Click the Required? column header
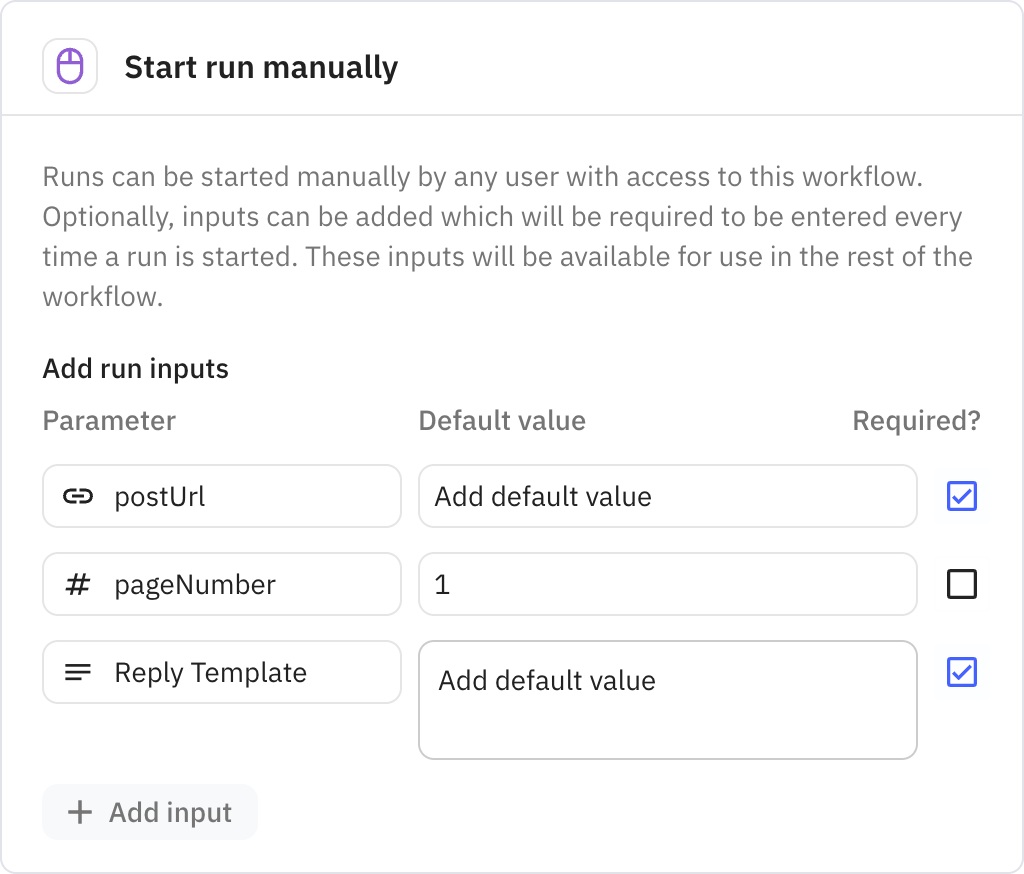The width and height of the screenshot is (1024, 874). pyautogui.click(x=916, y=421)
